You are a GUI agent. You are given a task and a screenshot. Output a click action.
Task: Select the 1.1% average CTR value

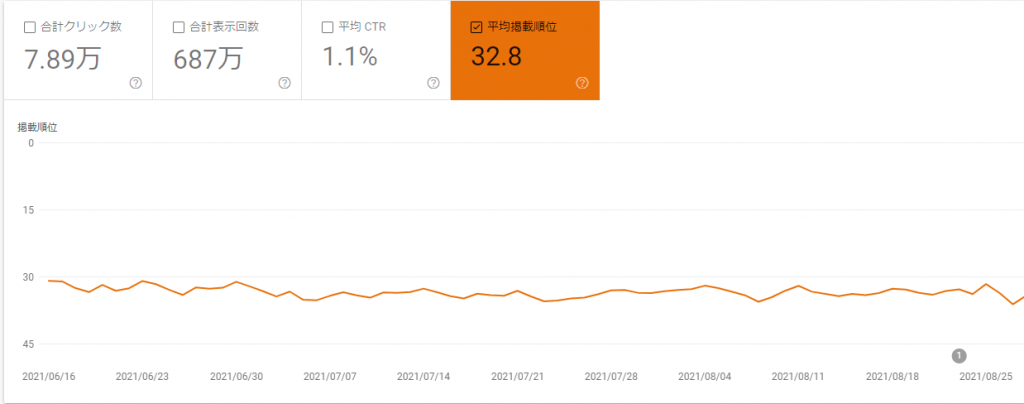point(350,57)
